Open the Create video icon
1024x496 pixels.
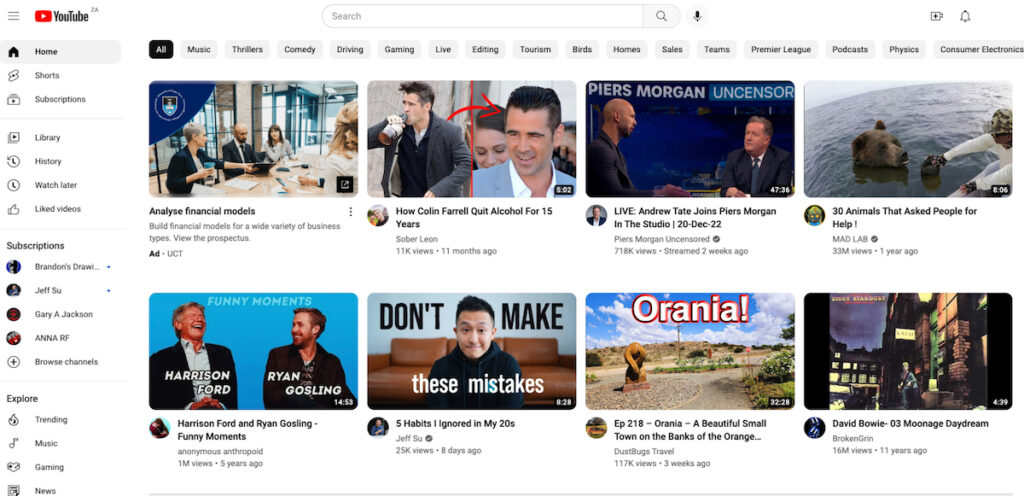[x=936, y=16]
